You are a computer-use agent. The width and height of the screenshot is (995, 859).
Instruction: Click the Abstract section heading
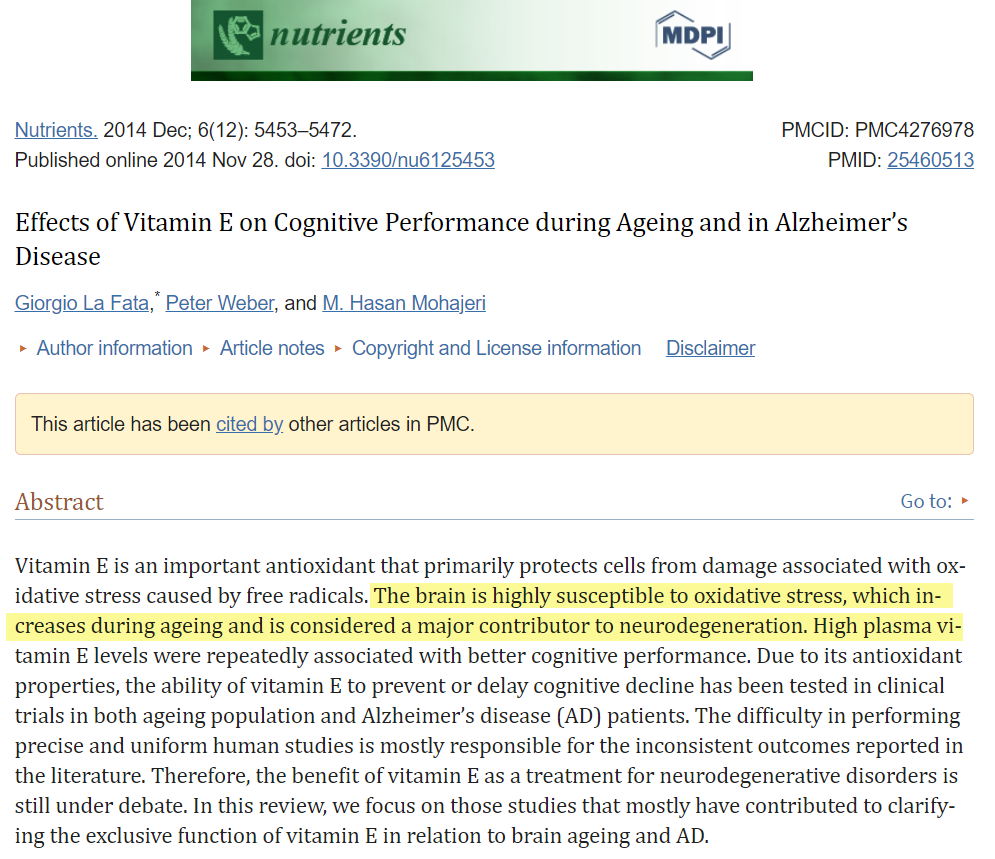[x=59, y=502]
